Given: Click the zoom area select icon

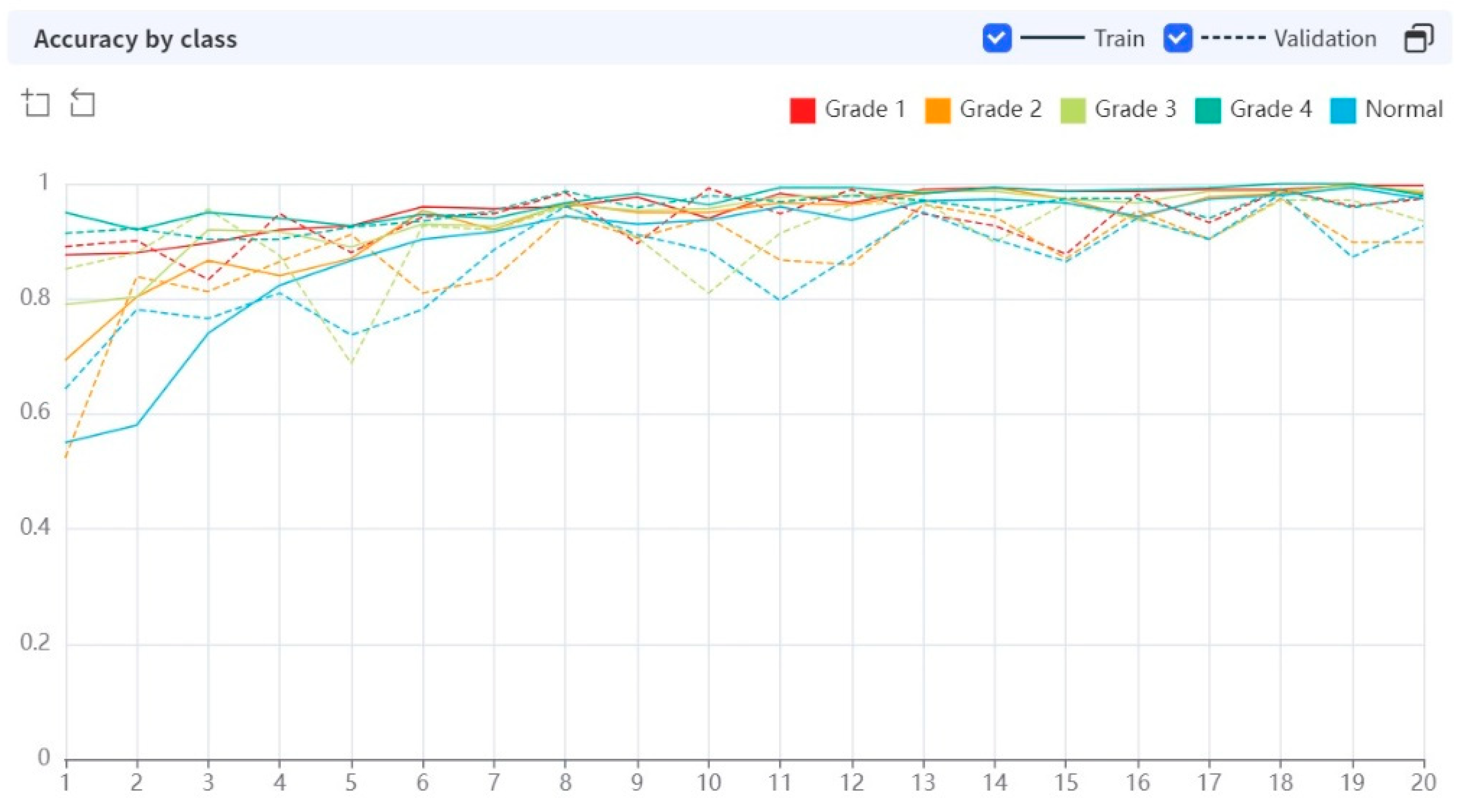Looking at the screenshot, I should click(x=36, y=103).
